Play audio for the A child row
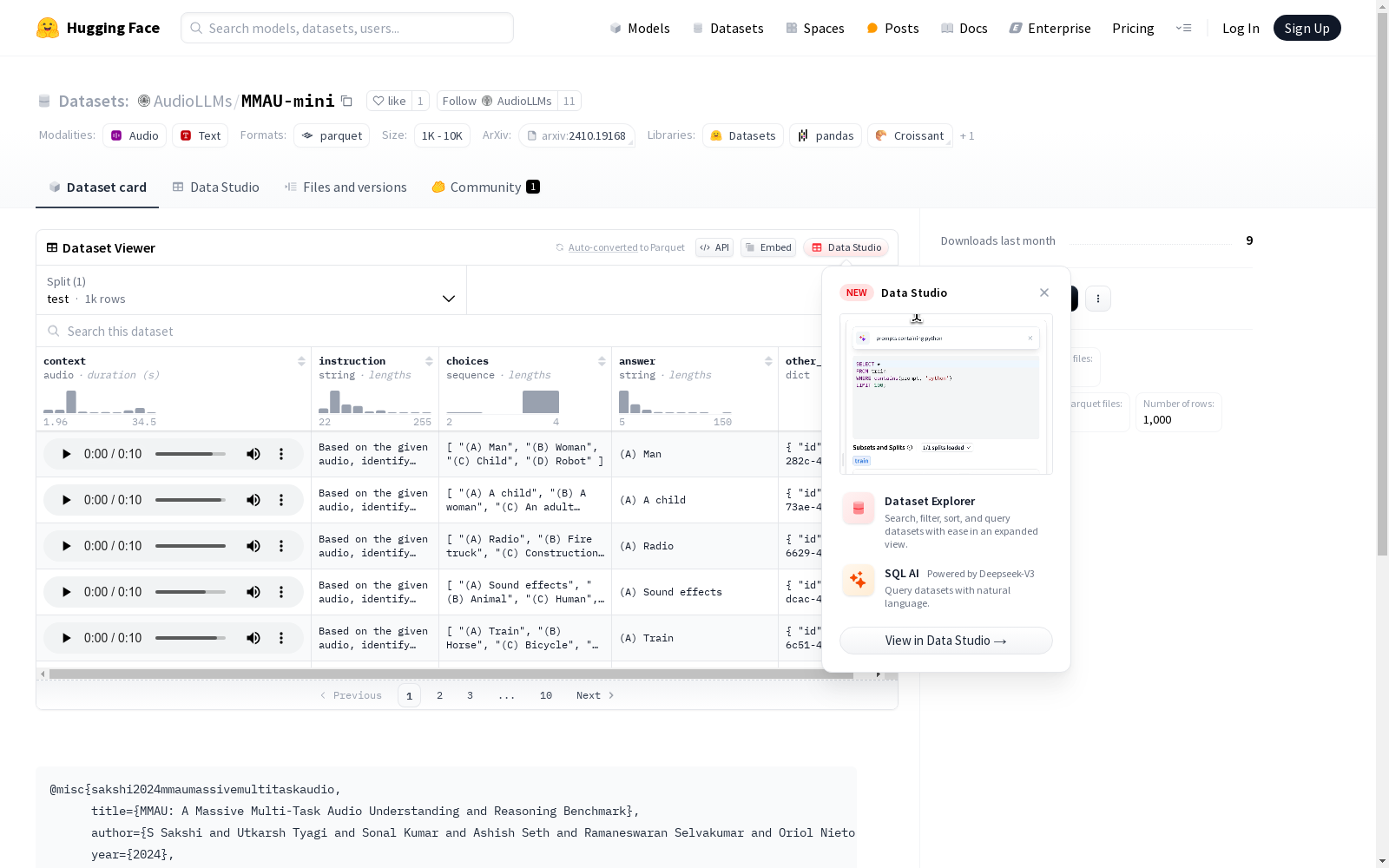Viewport: 1389px width, 868px height. tap(66, 500)
